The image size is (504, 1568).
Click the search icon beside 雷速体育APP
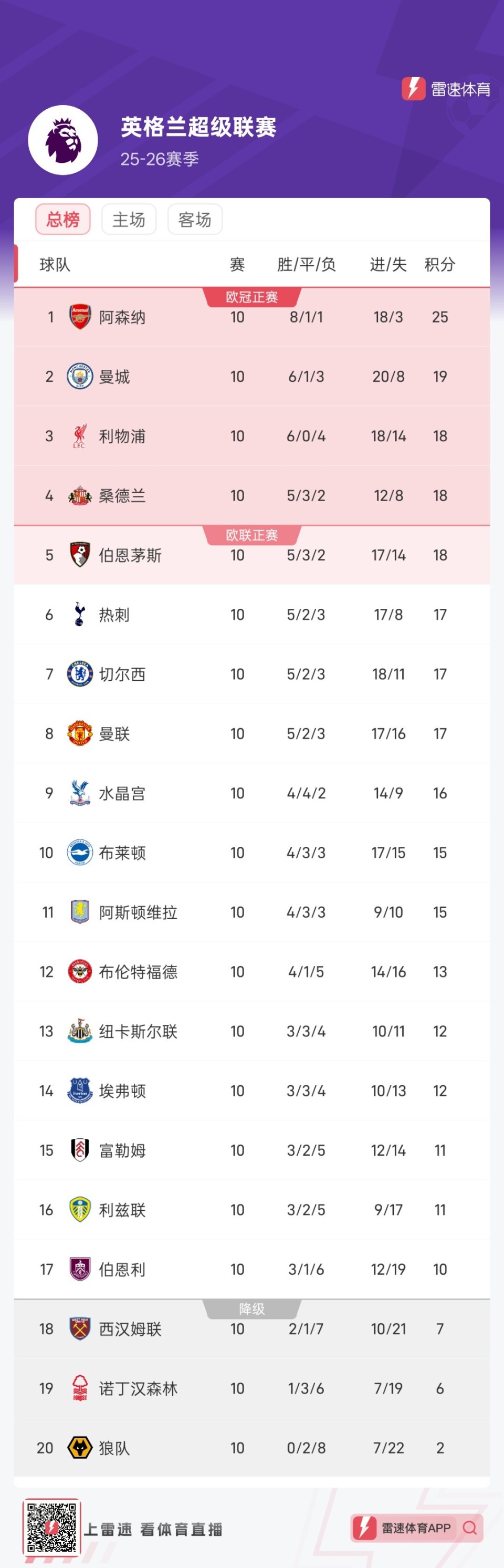click(469, 1528)
